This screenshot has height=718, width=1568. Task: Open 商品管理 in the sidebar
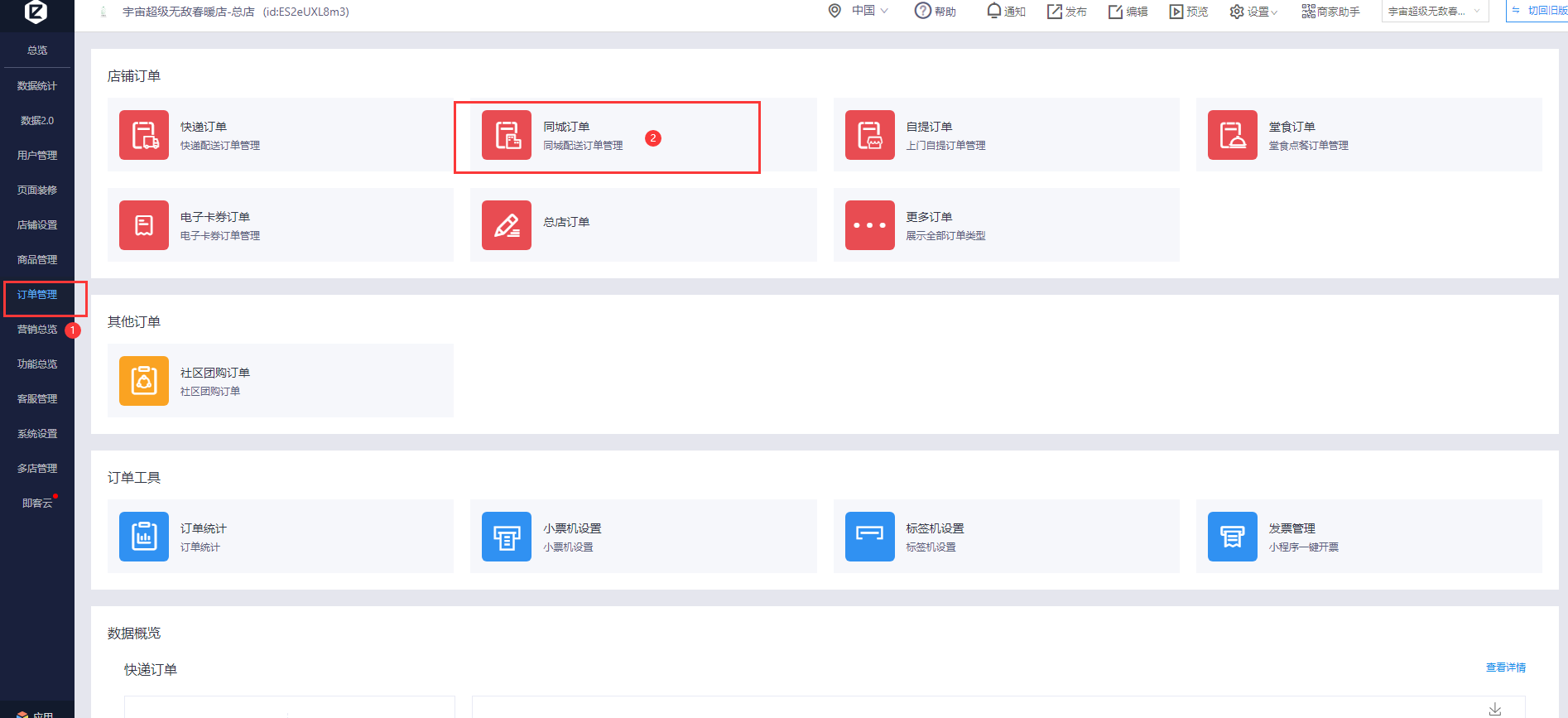point(37,260)
